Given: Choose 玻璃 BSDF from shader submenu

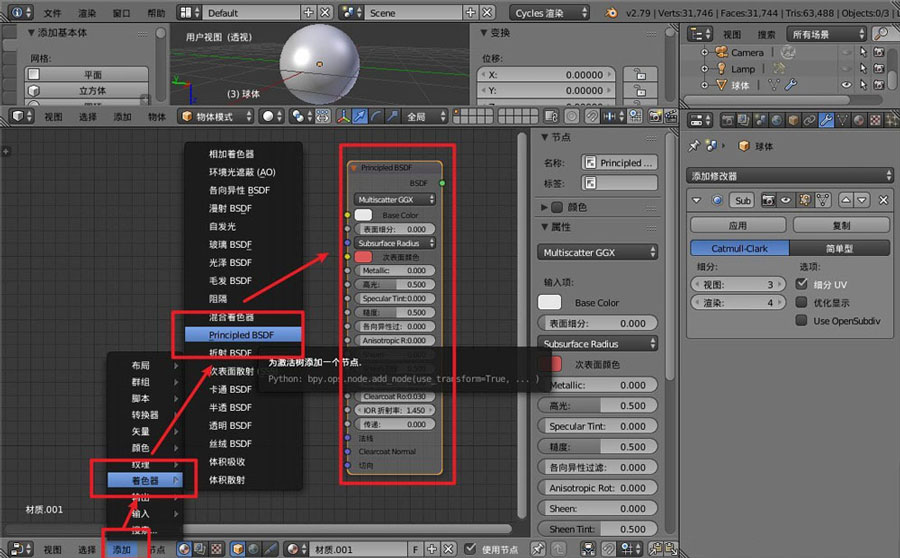Looking at the screenshot, I should pyautogui.click(x=230, y=244).
